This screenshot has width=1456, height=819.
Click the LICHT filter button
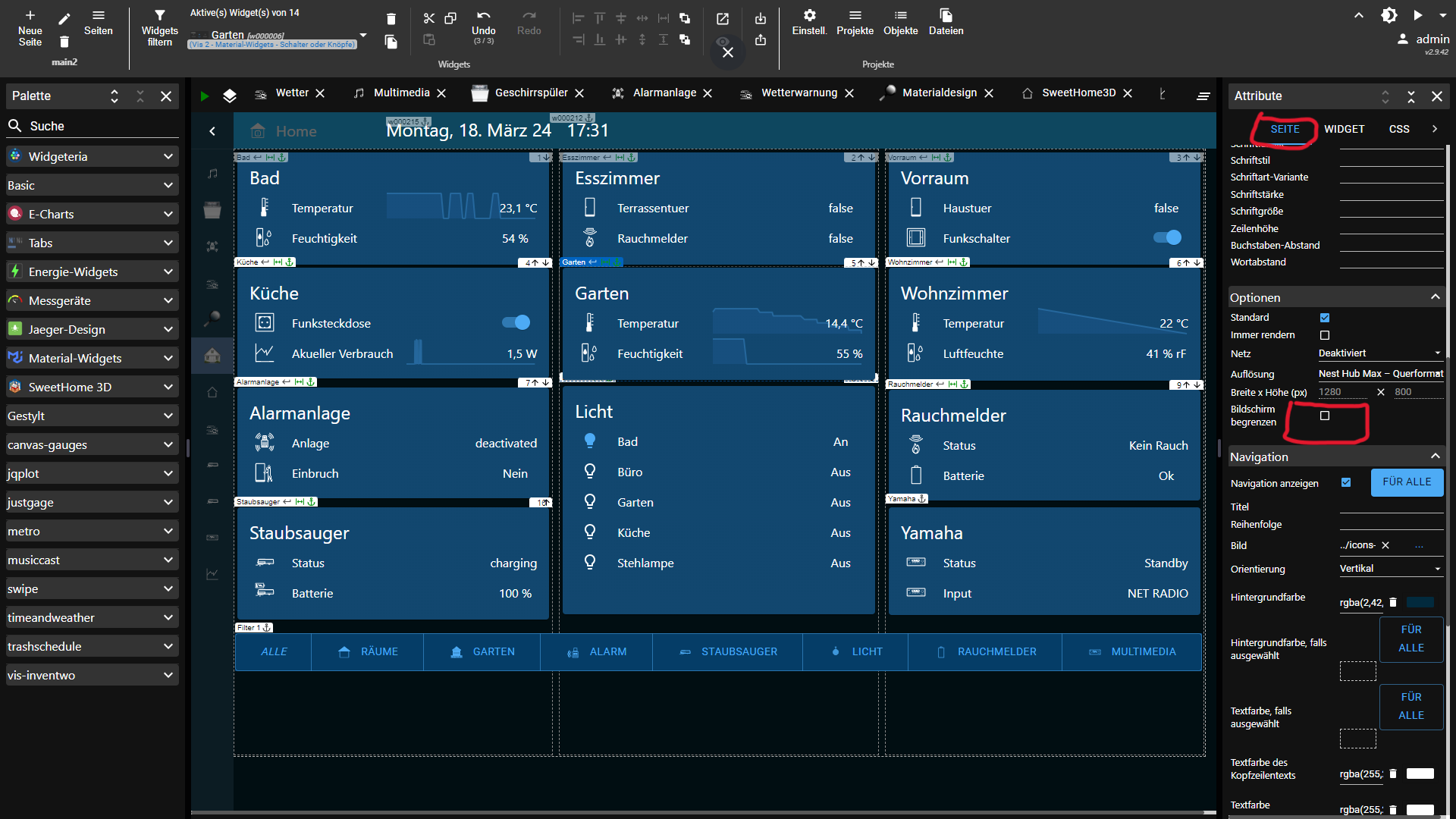click(x=857, y=651)
